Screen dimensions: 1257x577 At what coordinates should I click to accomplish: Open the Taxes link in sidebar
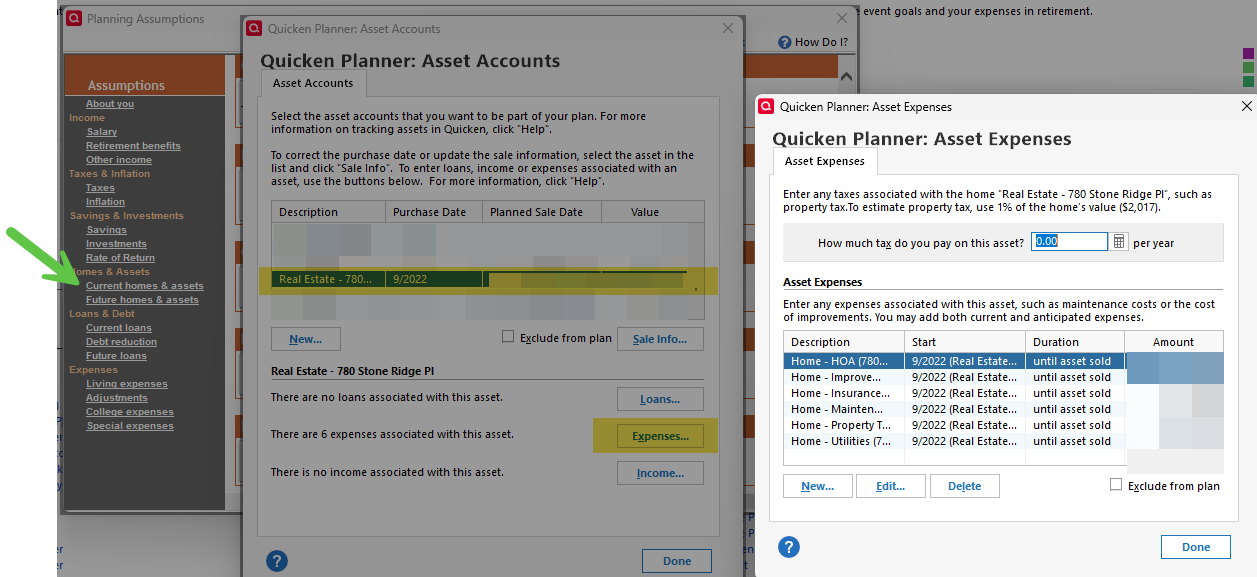pos(100,188)
